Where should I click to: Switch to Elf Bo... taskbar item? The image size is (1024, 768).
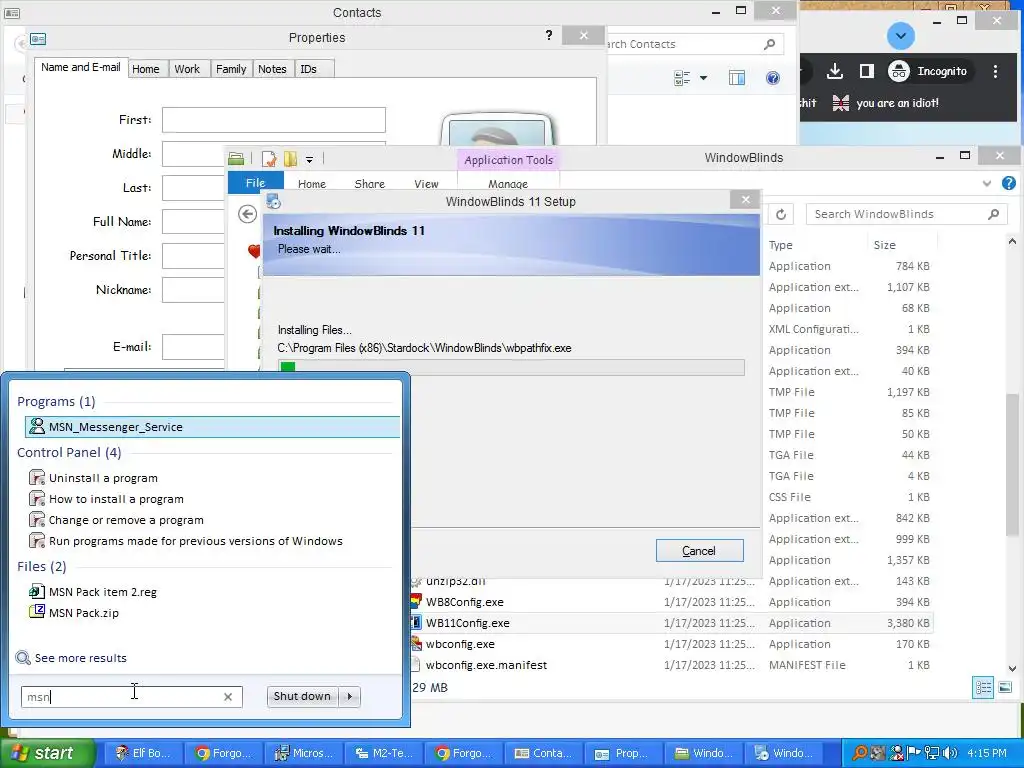(x=142, y=753)
